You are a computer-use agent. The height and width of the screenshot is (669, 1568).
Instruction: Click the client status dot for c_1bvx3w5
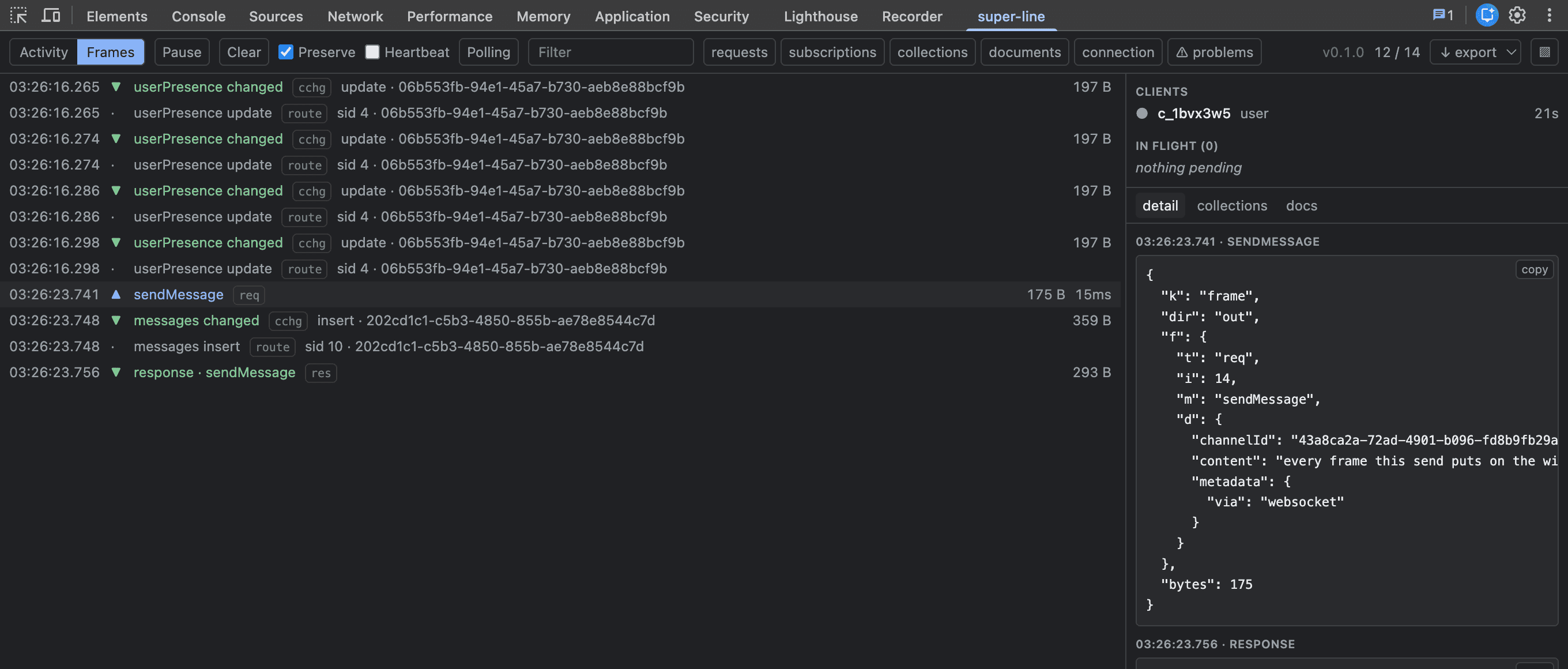pos(1142,113)
